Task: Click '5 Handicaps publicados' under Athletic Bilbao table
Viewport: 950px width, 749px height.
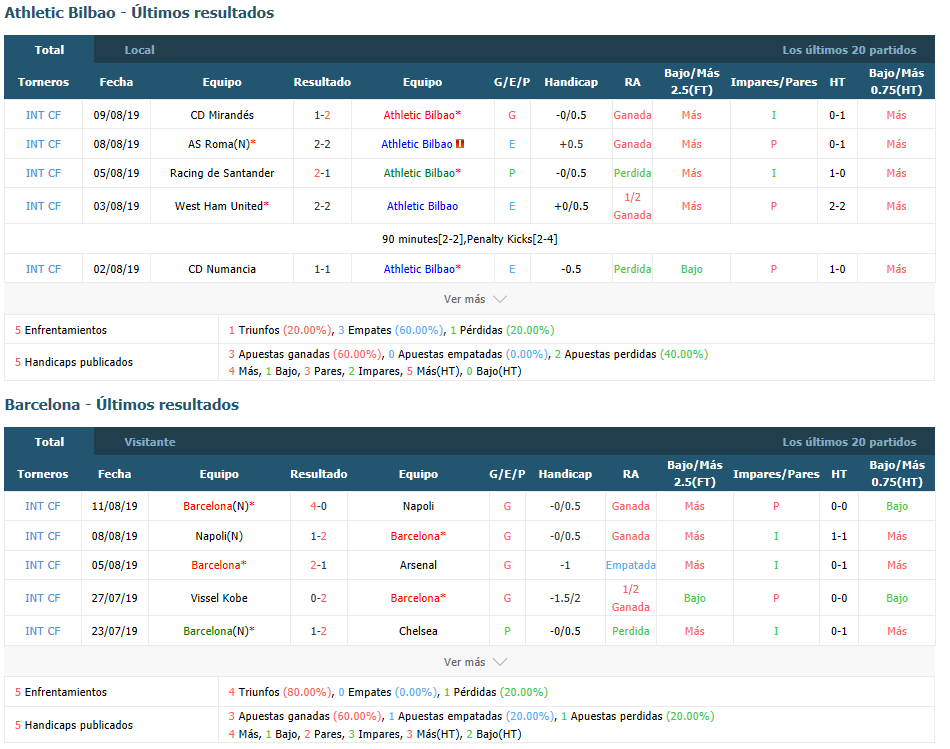Action: click(74, 362)
